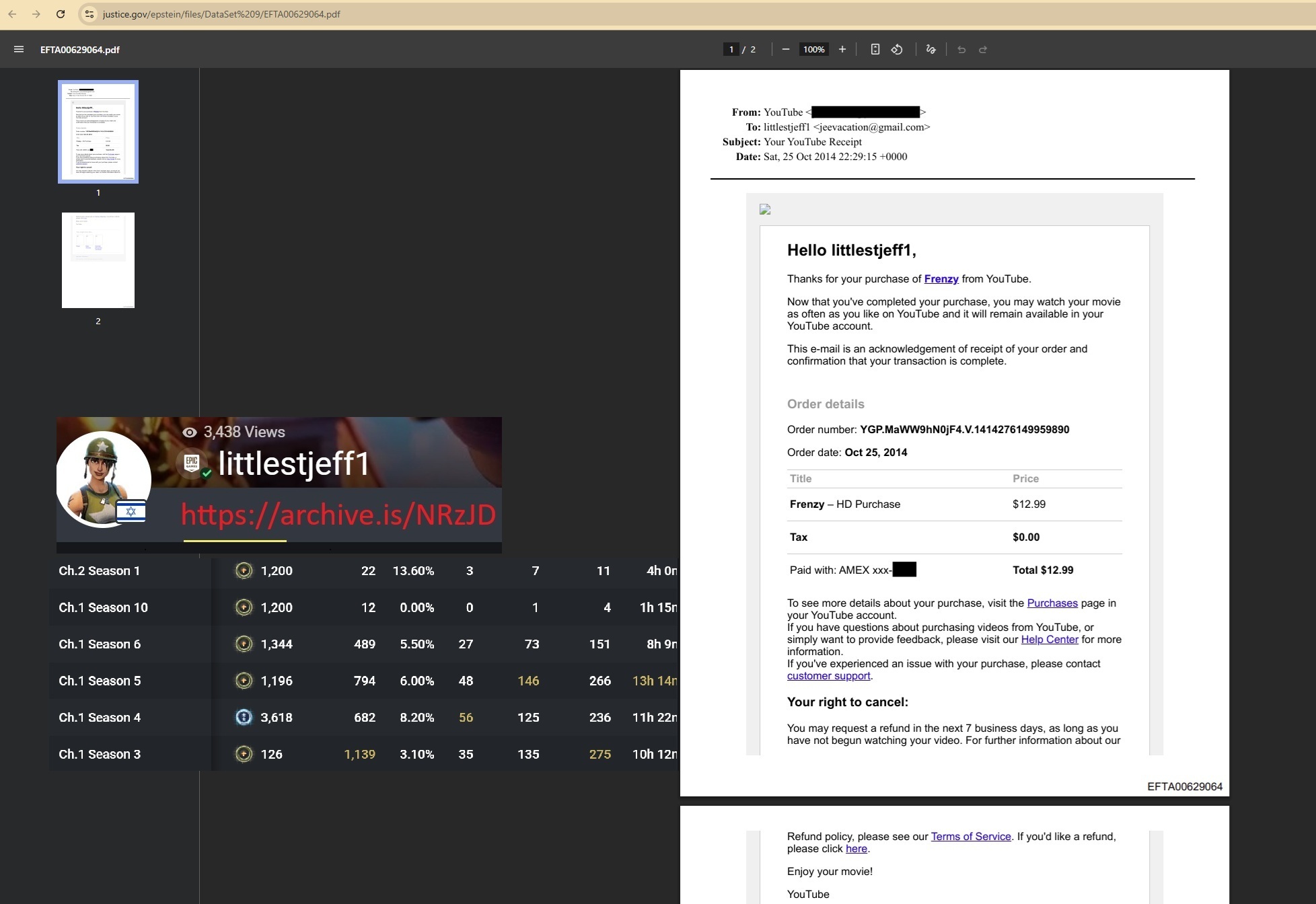Click the fit to page icon
Viewport: 1316px width, 904px height.
pyautogui.click(x=875, y=49)
